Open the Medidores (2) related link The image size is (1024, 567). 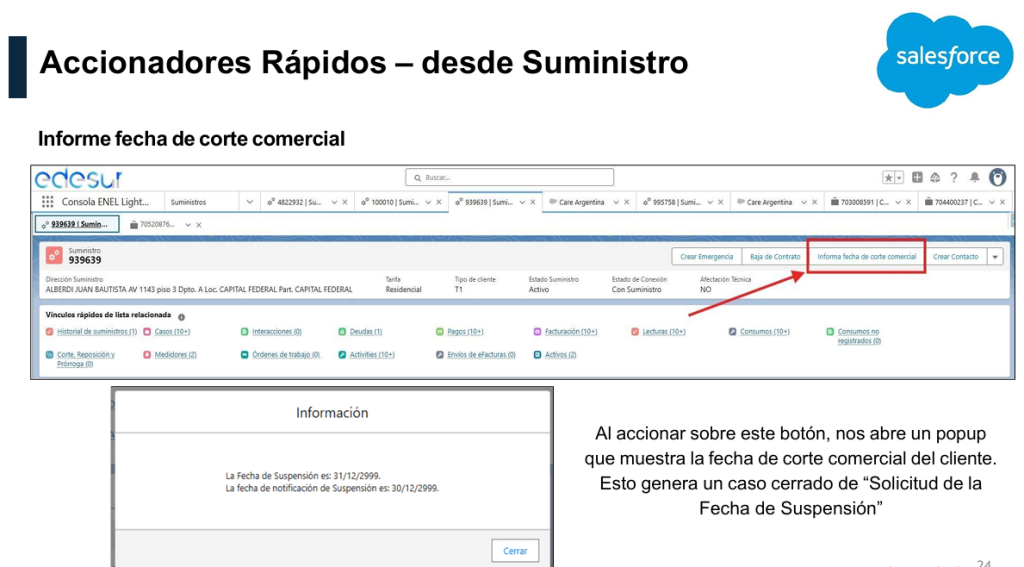(x=175, y=354)
